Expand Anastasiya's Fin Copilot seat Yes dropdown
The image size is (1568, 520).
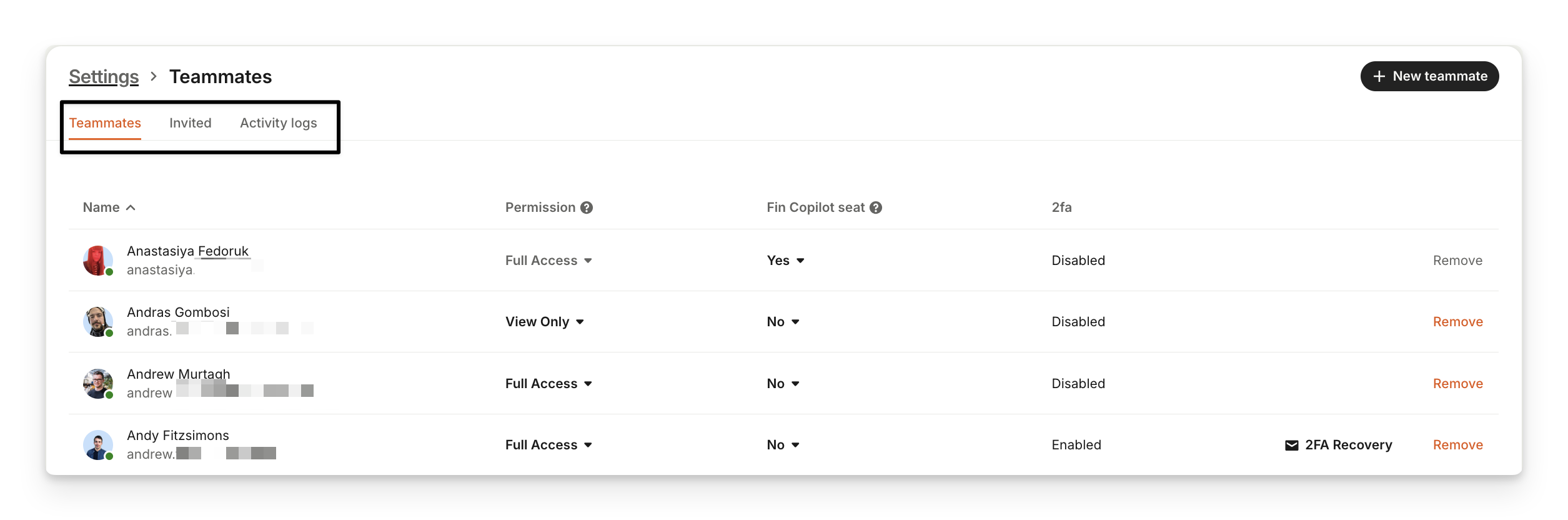[785, 261]
